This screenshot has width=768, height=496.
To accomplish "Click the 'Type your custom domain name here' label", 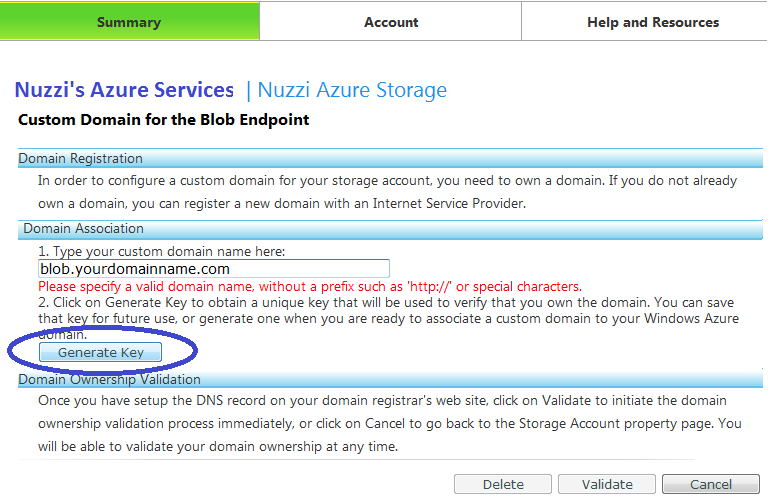I will tap(162, 251).
